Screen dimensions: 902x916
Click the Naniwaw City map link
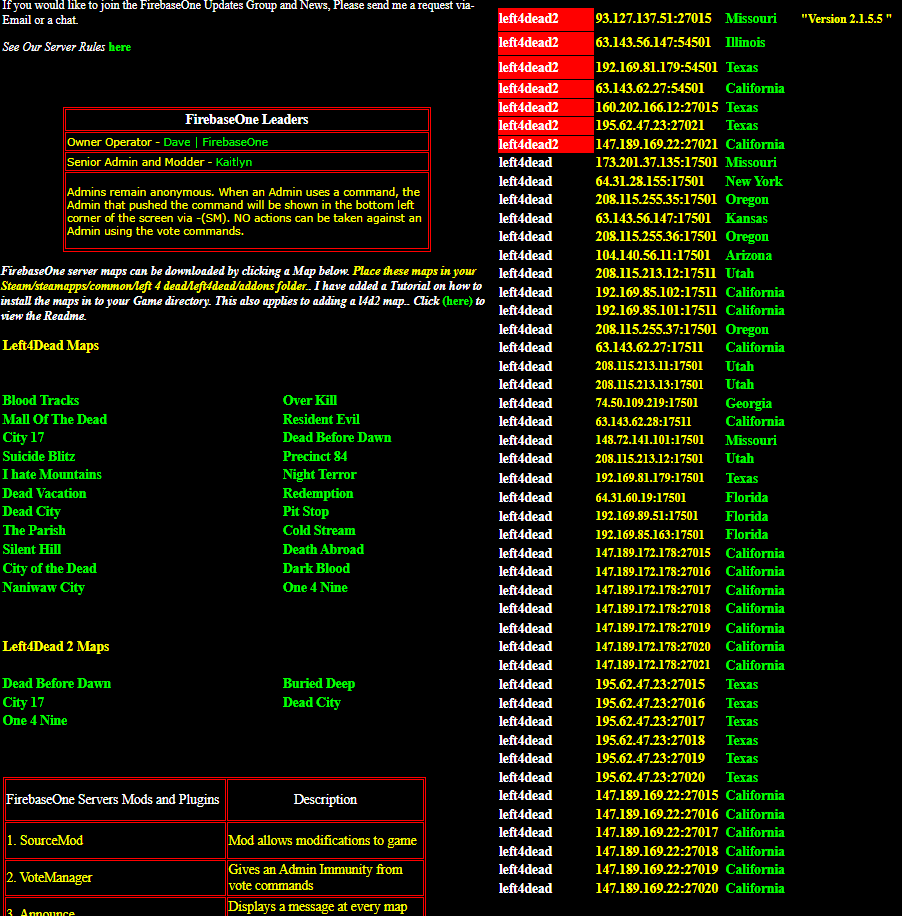pos(44,588)
